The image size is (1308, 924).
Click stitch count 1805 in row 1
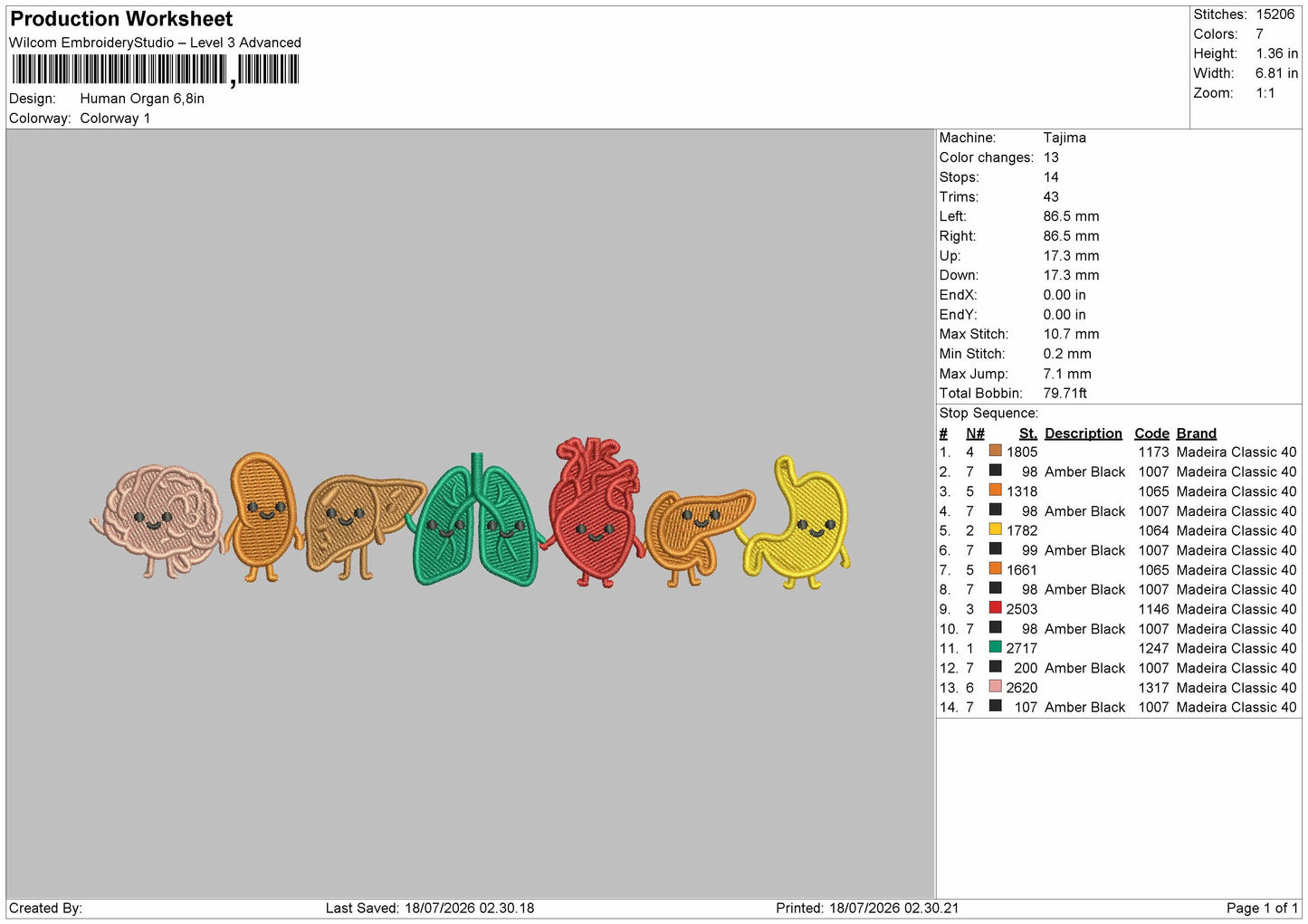1022,452
